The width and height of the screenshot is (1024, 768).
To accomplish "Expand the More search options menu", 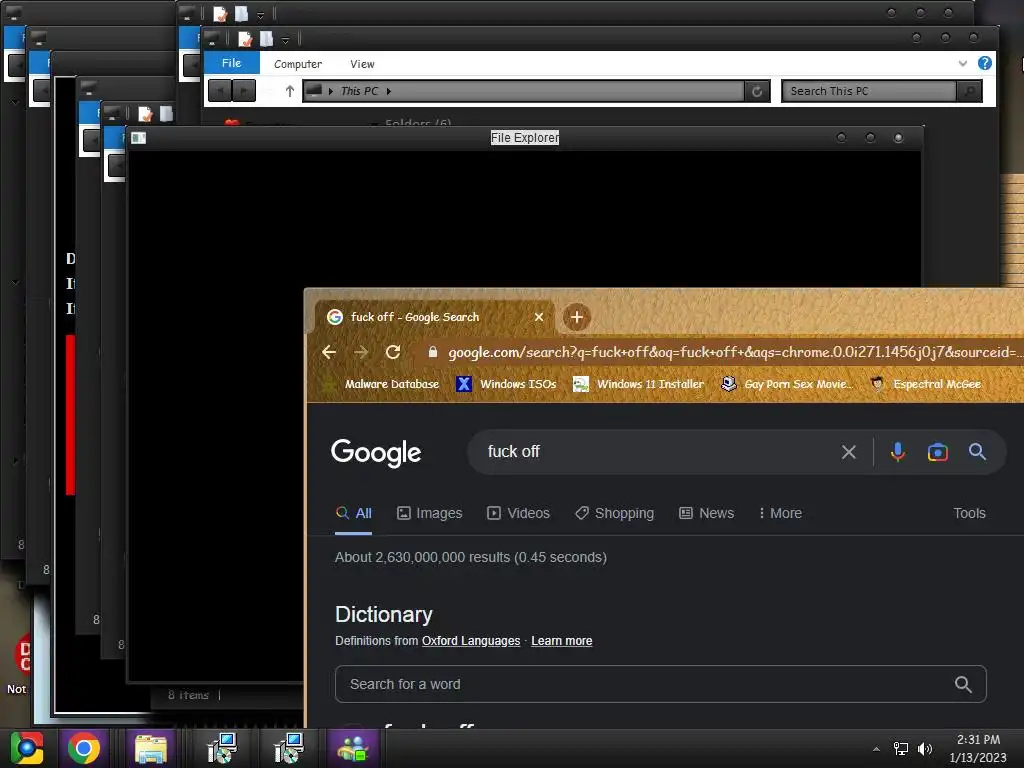I will (x=780, y=513).
